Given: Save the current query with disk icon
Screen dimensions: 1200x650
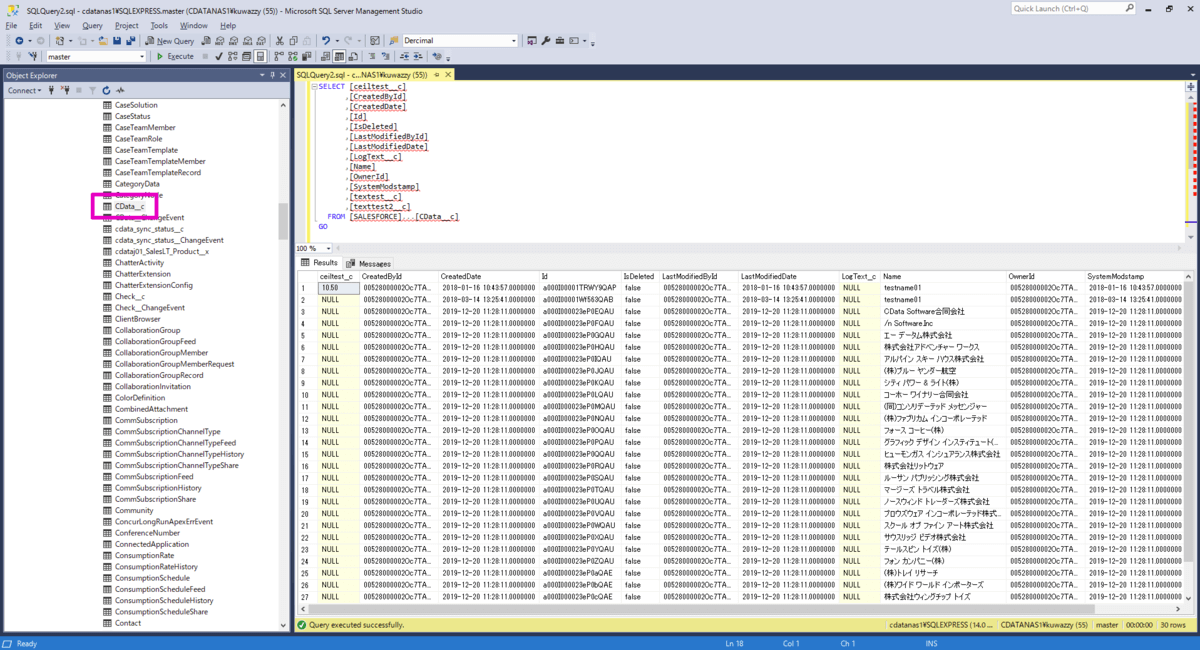Looking at the screenshot, I should tap(117, 41).
